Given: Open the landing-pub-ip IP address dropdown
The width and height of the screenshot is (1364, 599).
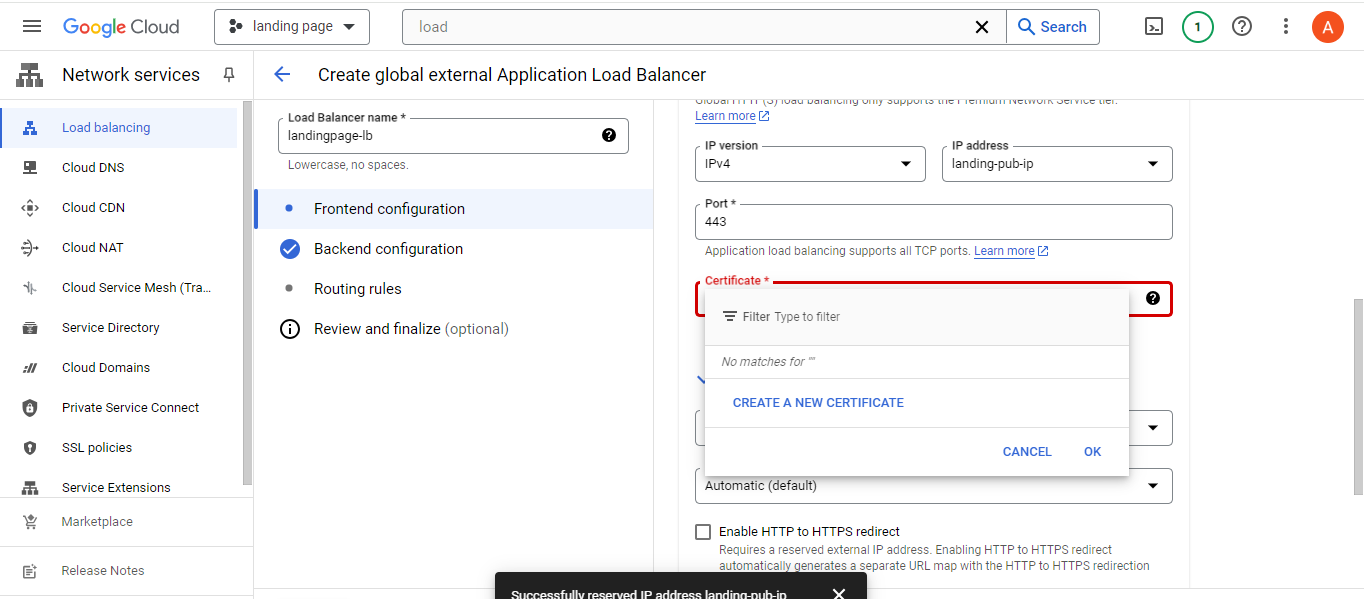Looking at the screenshot, I should (x=1151, y=163).
